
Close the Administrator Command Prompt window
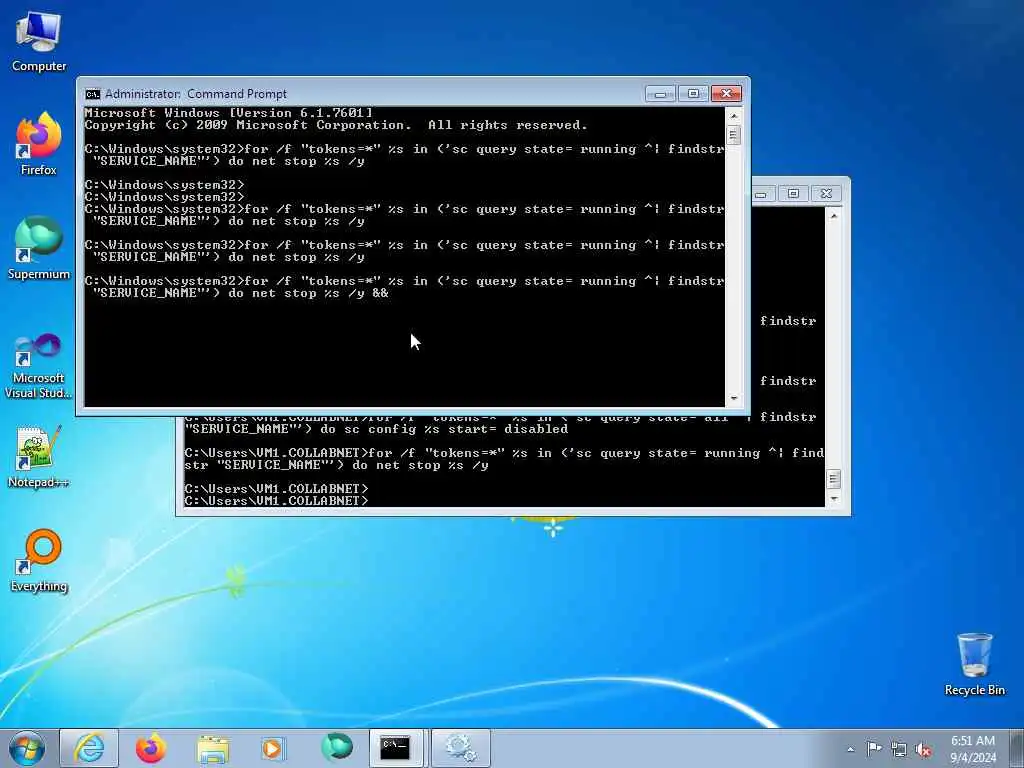726,94
